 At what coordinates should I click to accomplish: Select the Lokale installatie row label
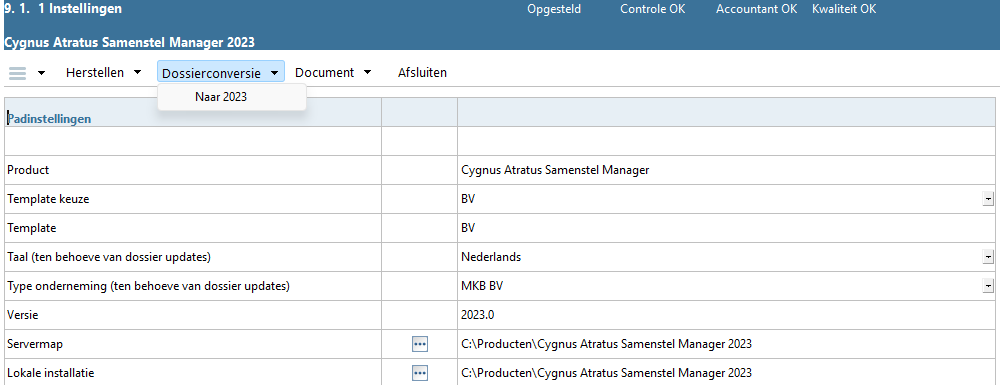click(50, 373)
